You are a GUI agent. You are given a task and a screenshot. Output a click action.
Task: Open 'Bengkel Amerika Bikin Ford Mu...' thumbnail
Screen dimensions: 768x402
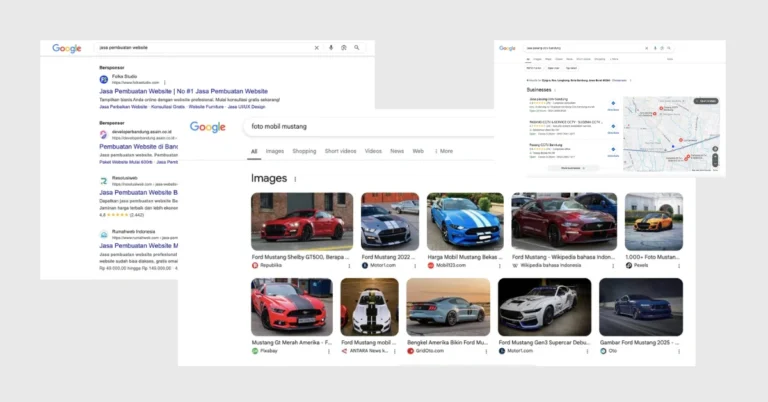[x=448, y=307]
